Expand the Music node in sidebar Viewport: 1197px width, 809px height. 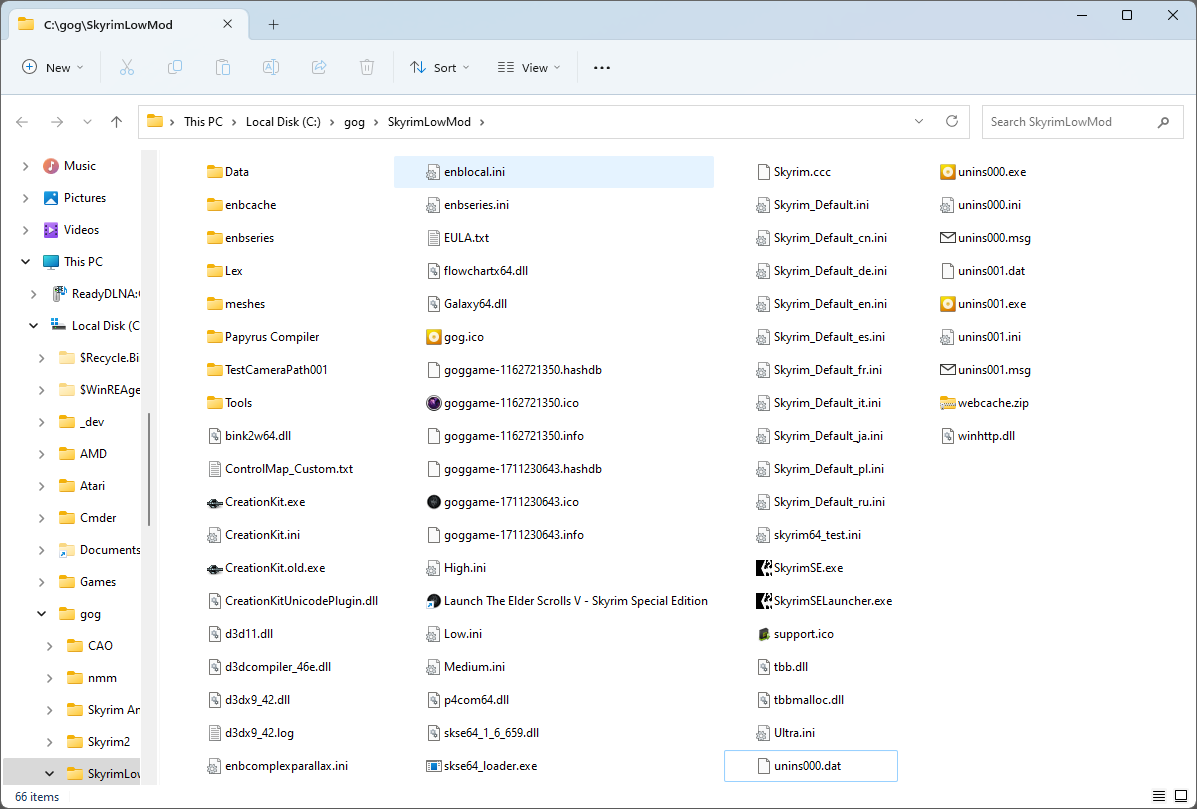tap(26, 166)
